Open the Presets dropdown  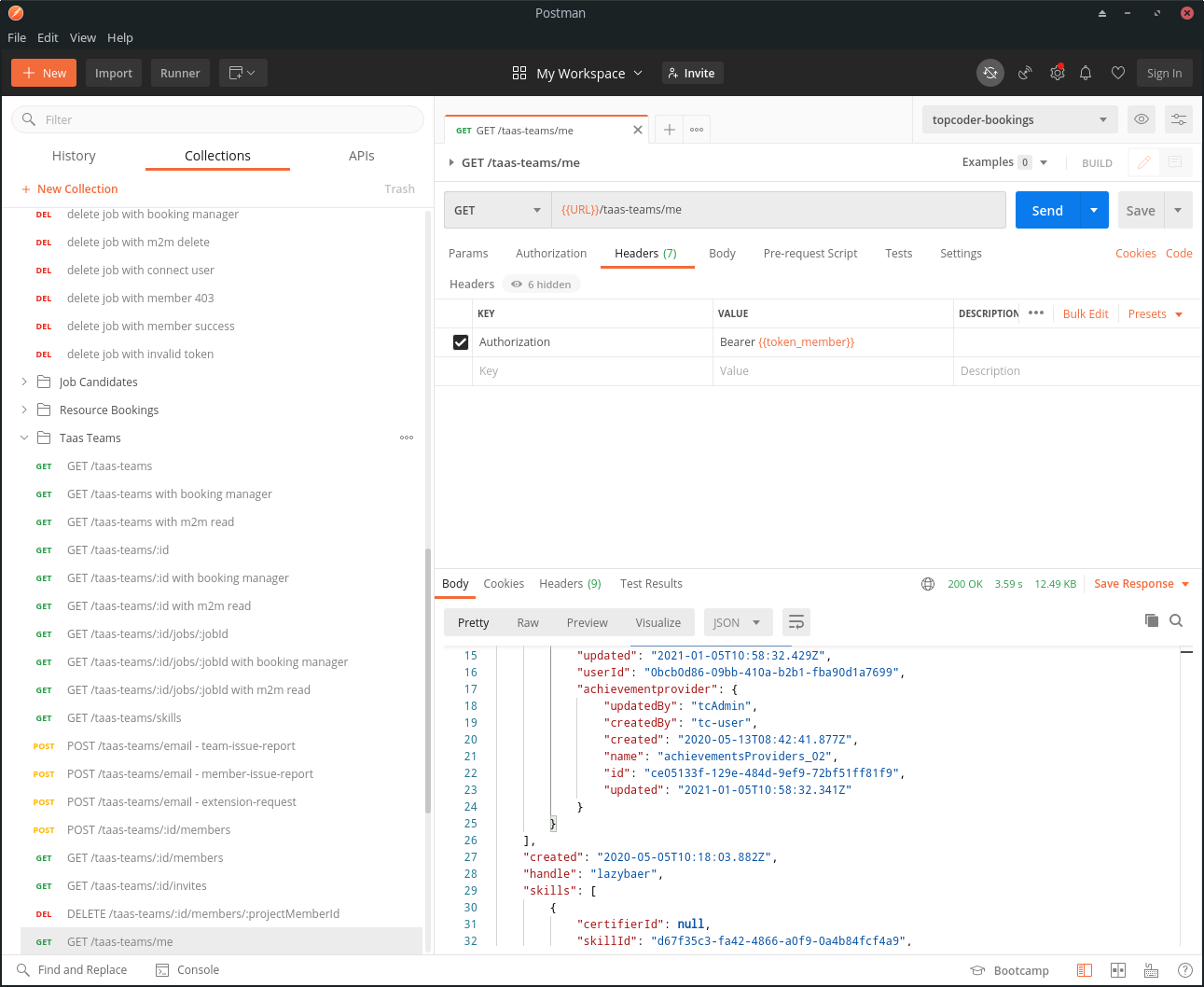click(x=1156, y=313)
